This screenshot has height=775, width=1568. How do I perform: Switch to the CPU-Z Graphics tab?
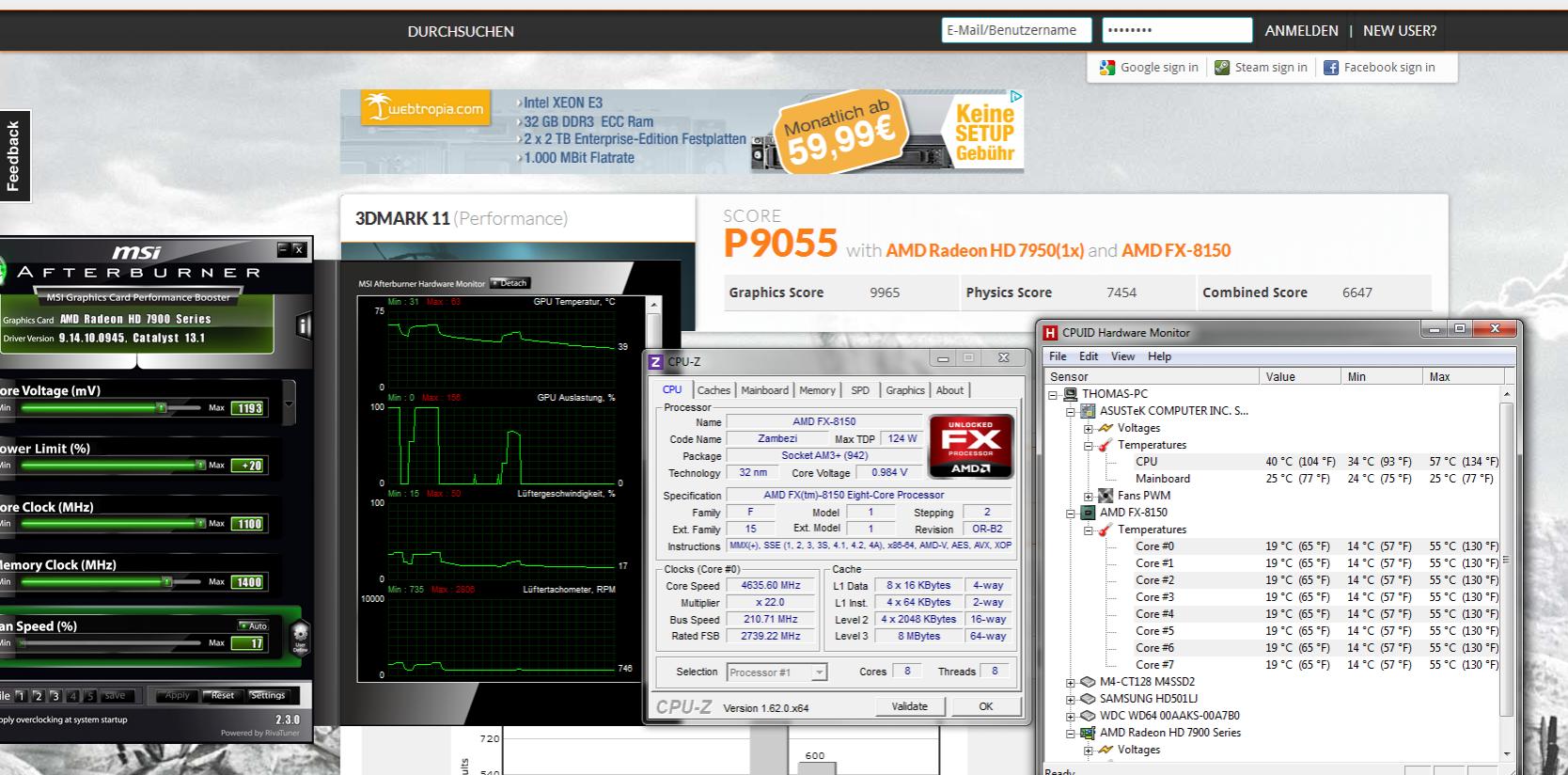[905, 390]
